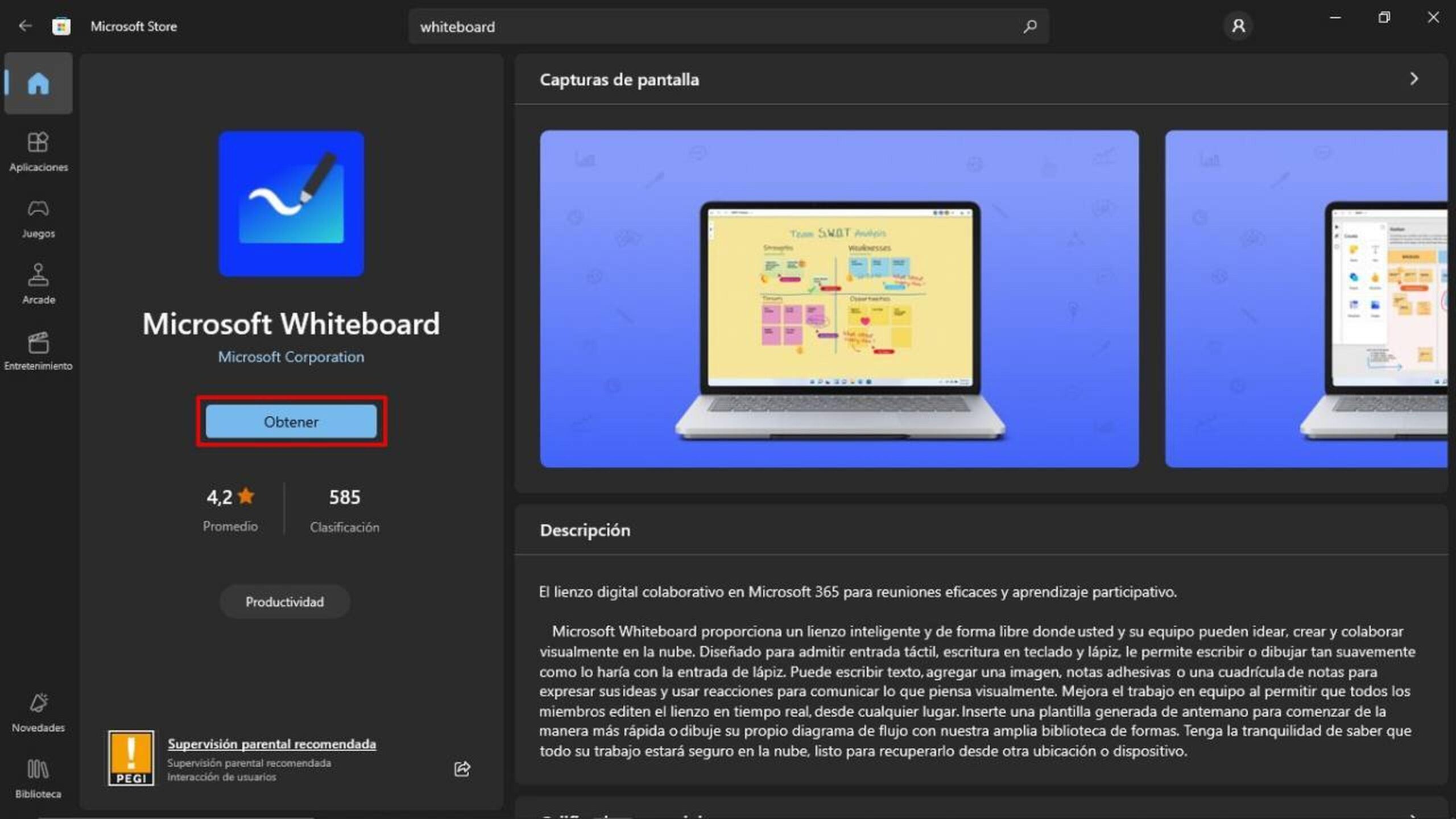Click the orange rating star

point(246,496)
